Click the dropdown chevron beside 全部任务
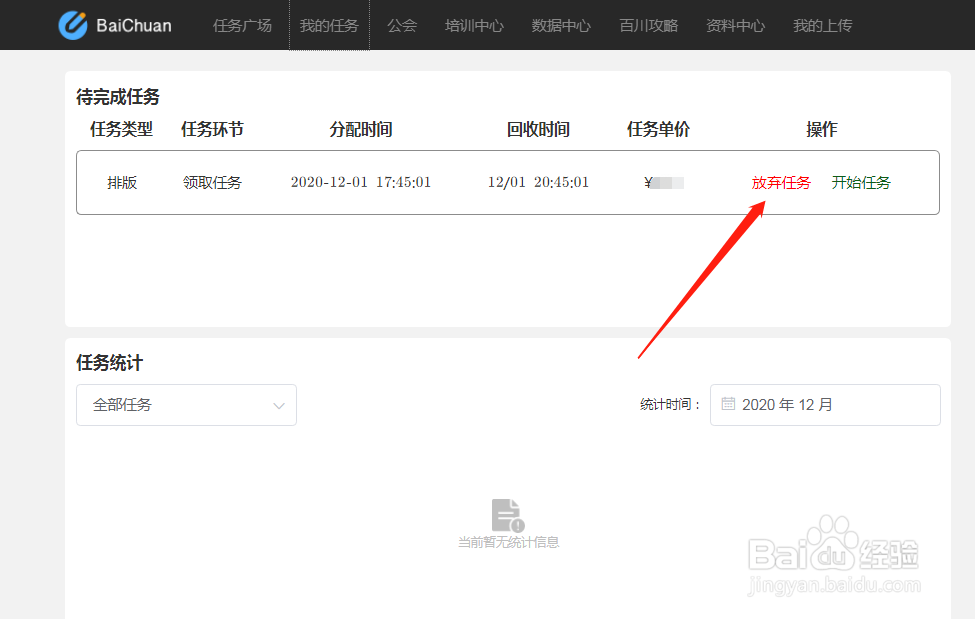Screen dimensions: 975x619 (279, 406)
